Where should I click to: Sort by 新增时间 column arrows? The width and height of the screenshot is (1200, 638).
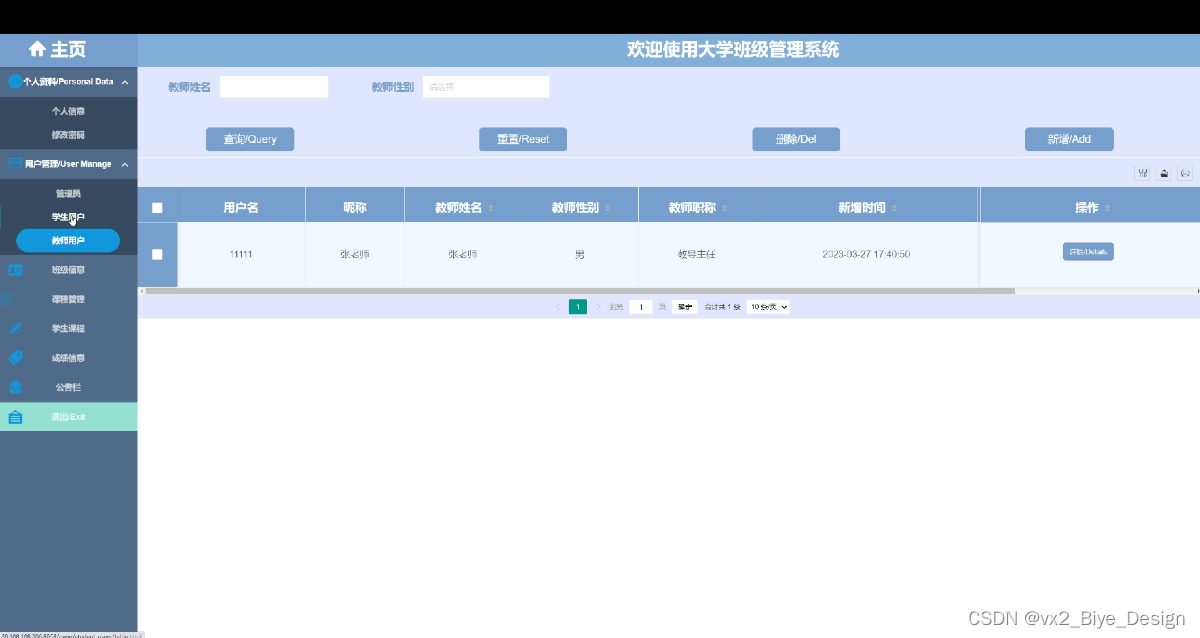(x=894, y=209)
